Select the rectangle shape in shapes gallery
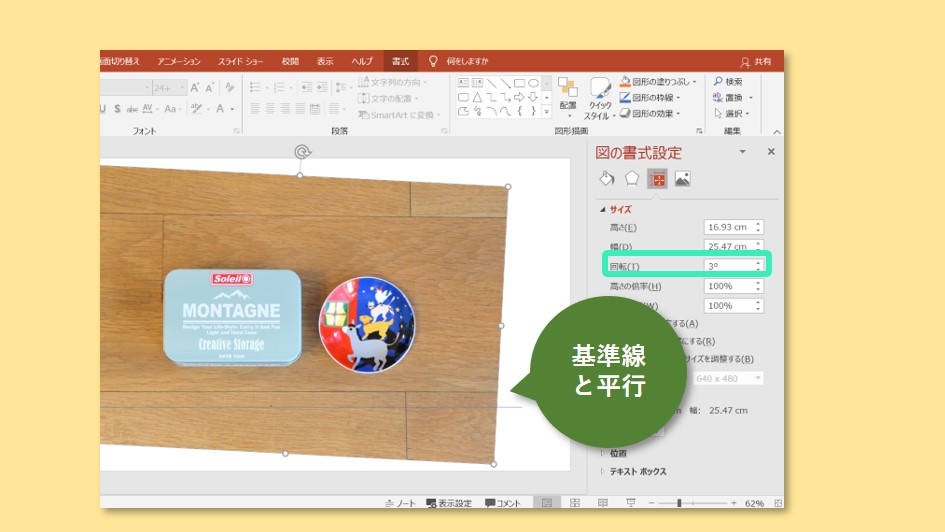This screenshot has height=532, width=945. [x=519, y=83]
